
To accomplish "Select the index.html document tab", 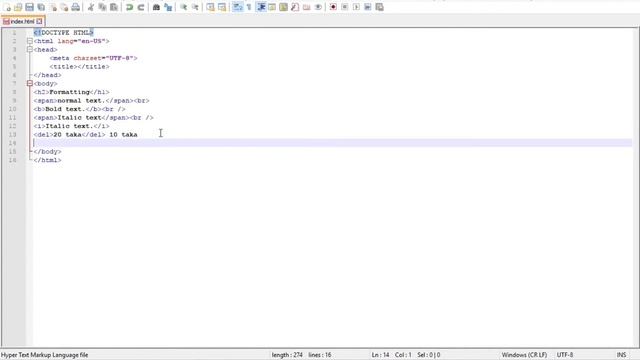I will coord(22,21).
